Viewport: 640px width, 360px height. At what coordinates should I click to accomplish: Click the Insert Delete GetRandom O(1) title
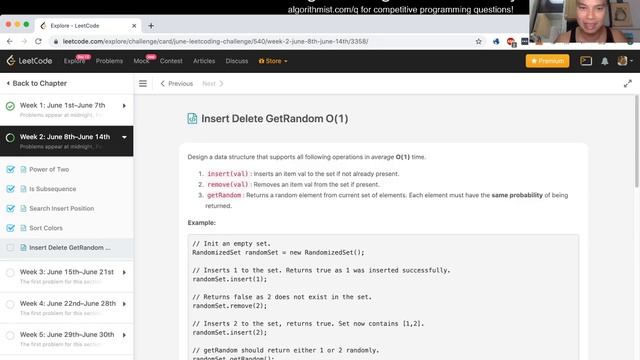coord(275,119)
